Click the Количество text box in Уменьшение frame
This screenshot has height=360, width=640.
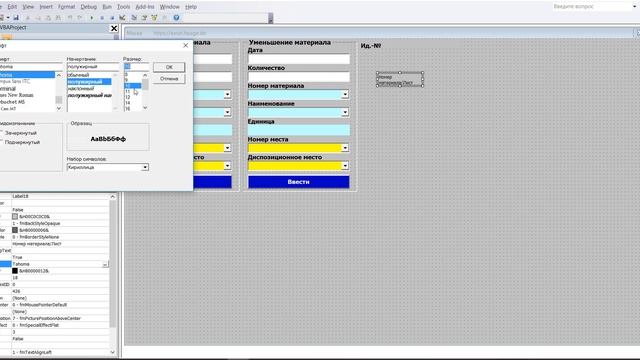tap(298, 77)
